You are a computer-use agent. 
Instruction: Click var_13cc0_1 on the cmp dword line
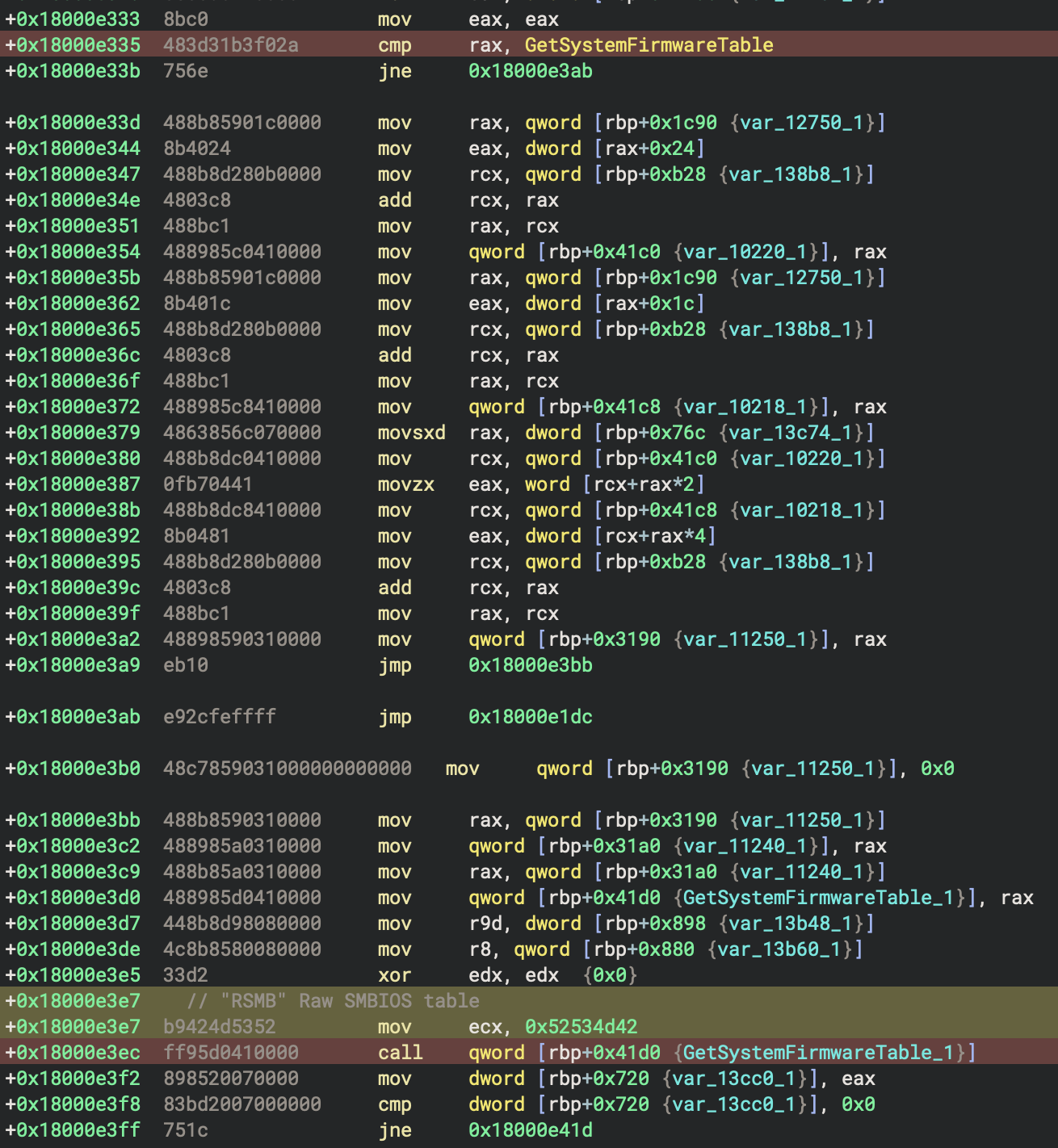733,1104
